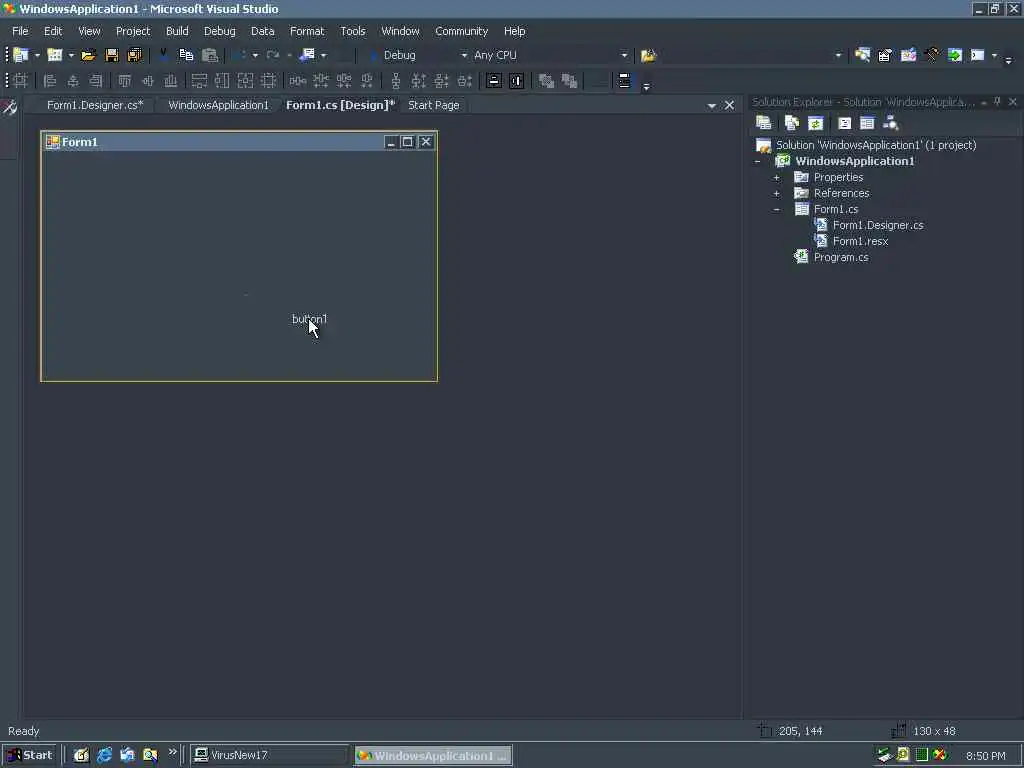Viewport: 1024px width, 768px height.
Task: Collapse the Form1.cs tree node
Action: point(776,210)
